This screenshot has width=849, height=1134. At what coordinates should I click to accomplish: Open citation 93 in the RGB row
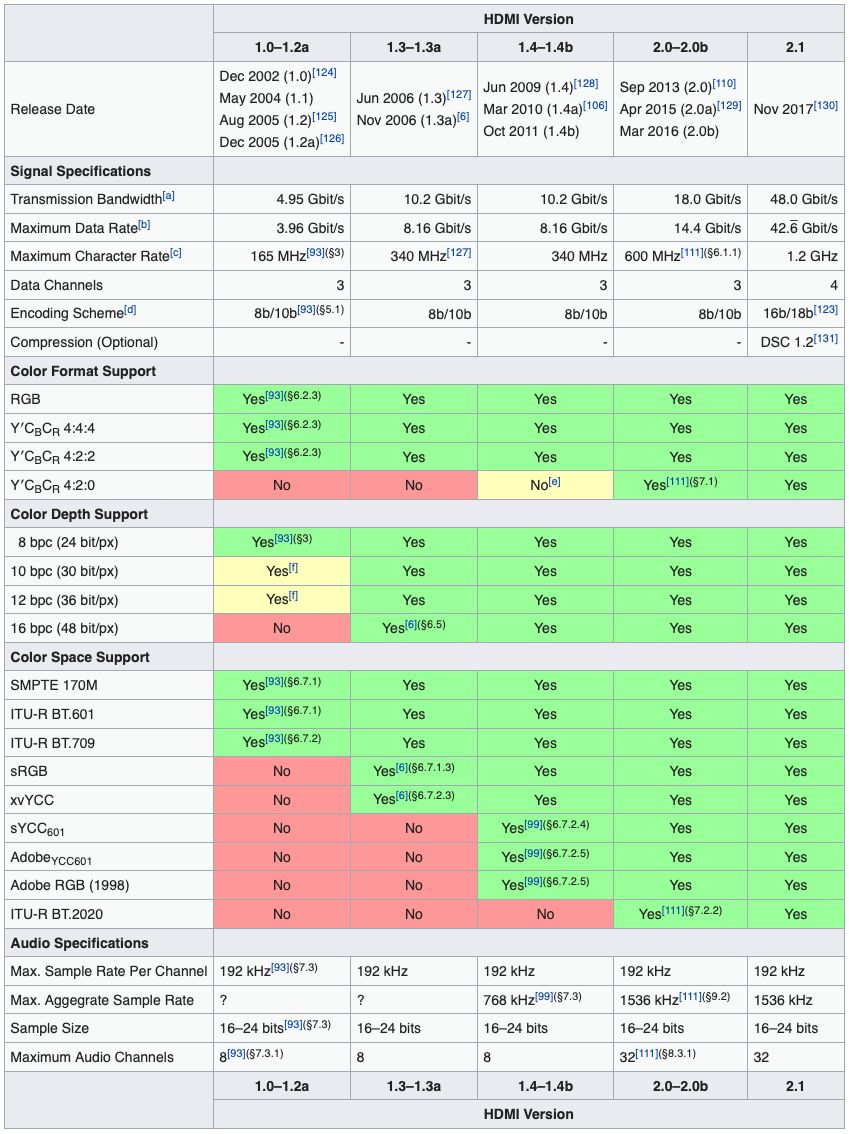[274, 396]
